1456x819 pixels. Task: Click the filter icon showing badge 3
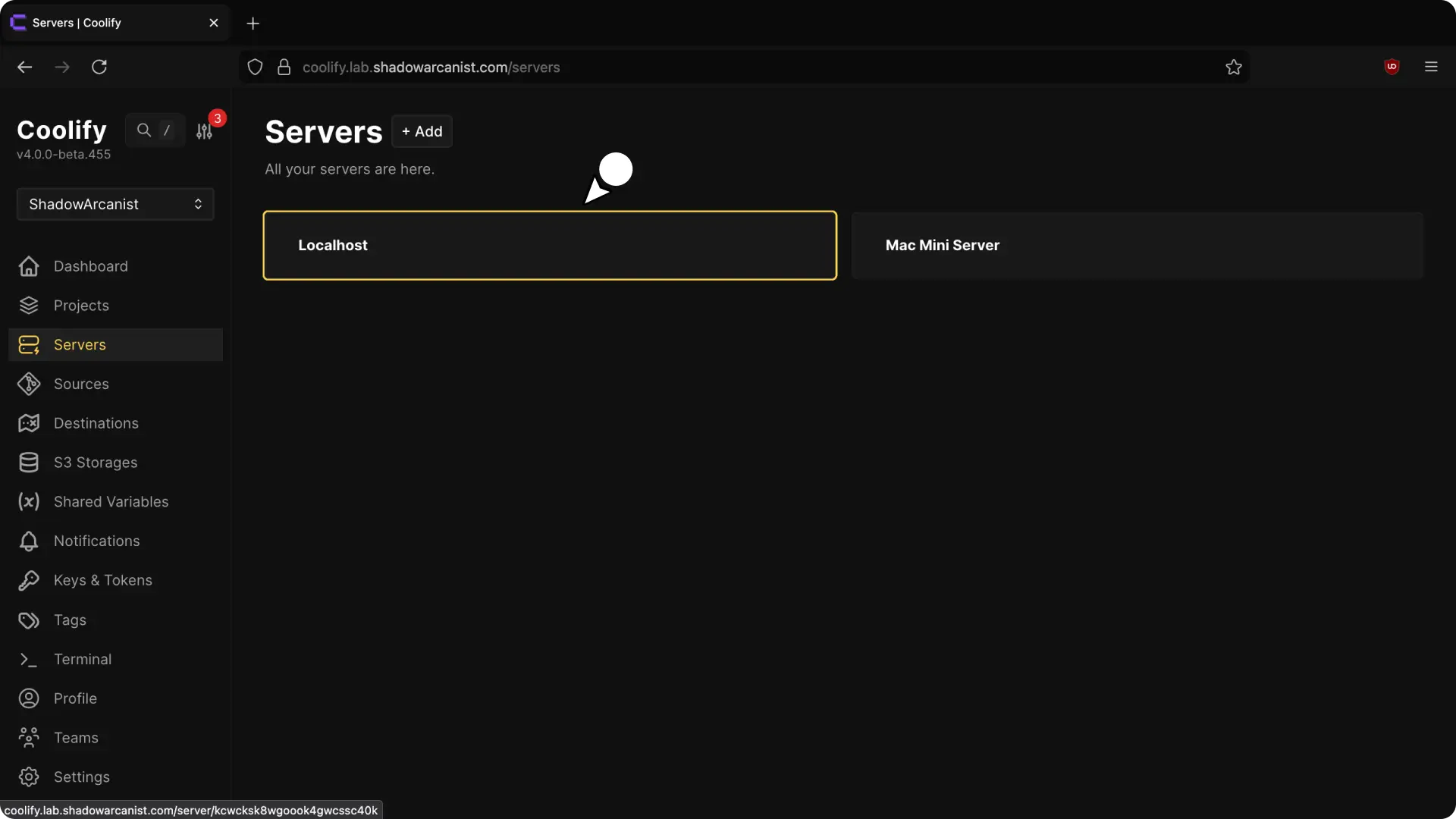204,130
